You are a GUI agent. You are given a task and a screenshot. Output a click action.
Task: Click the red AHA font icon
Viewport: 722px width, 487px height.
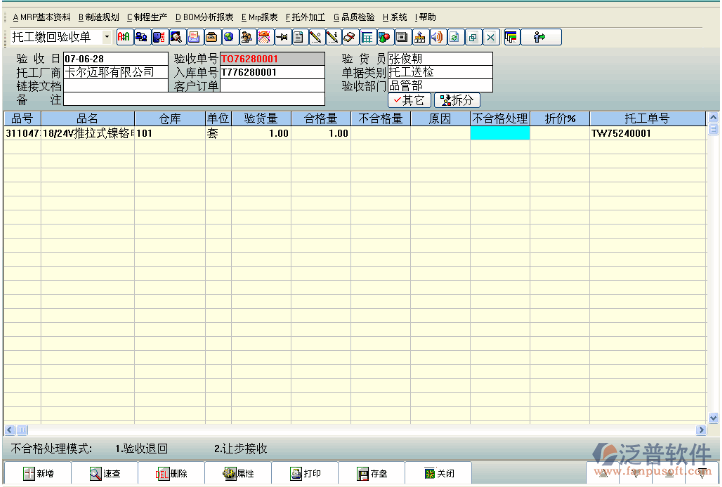(x=124, y=37)
